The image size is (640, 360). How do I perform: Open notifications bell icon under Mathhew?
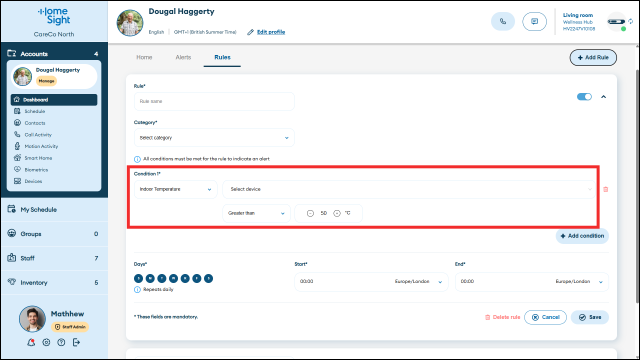coord(31,342)
